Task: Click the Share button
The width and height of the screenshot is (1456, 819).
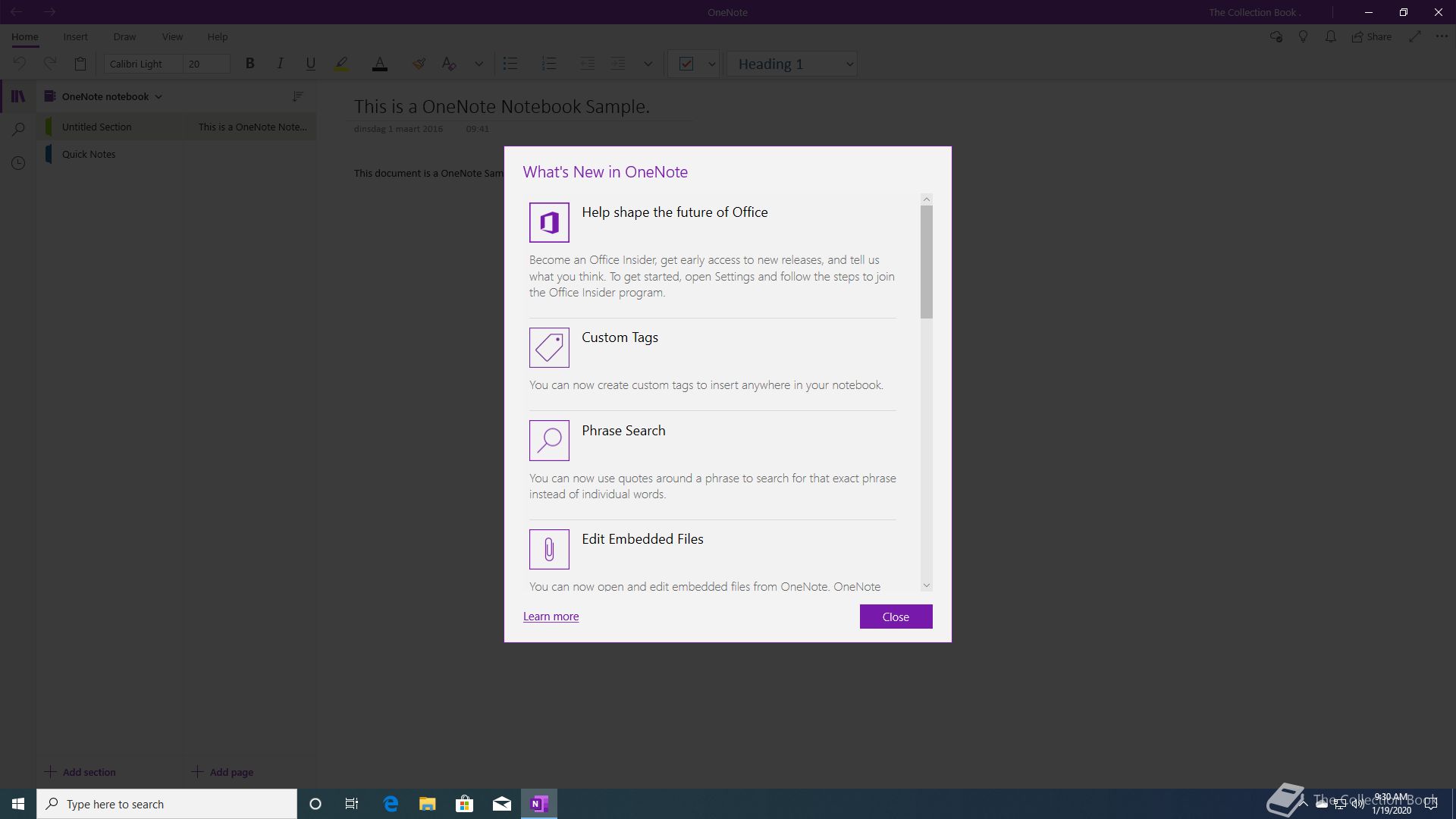Action: (x=1372, y=36)
